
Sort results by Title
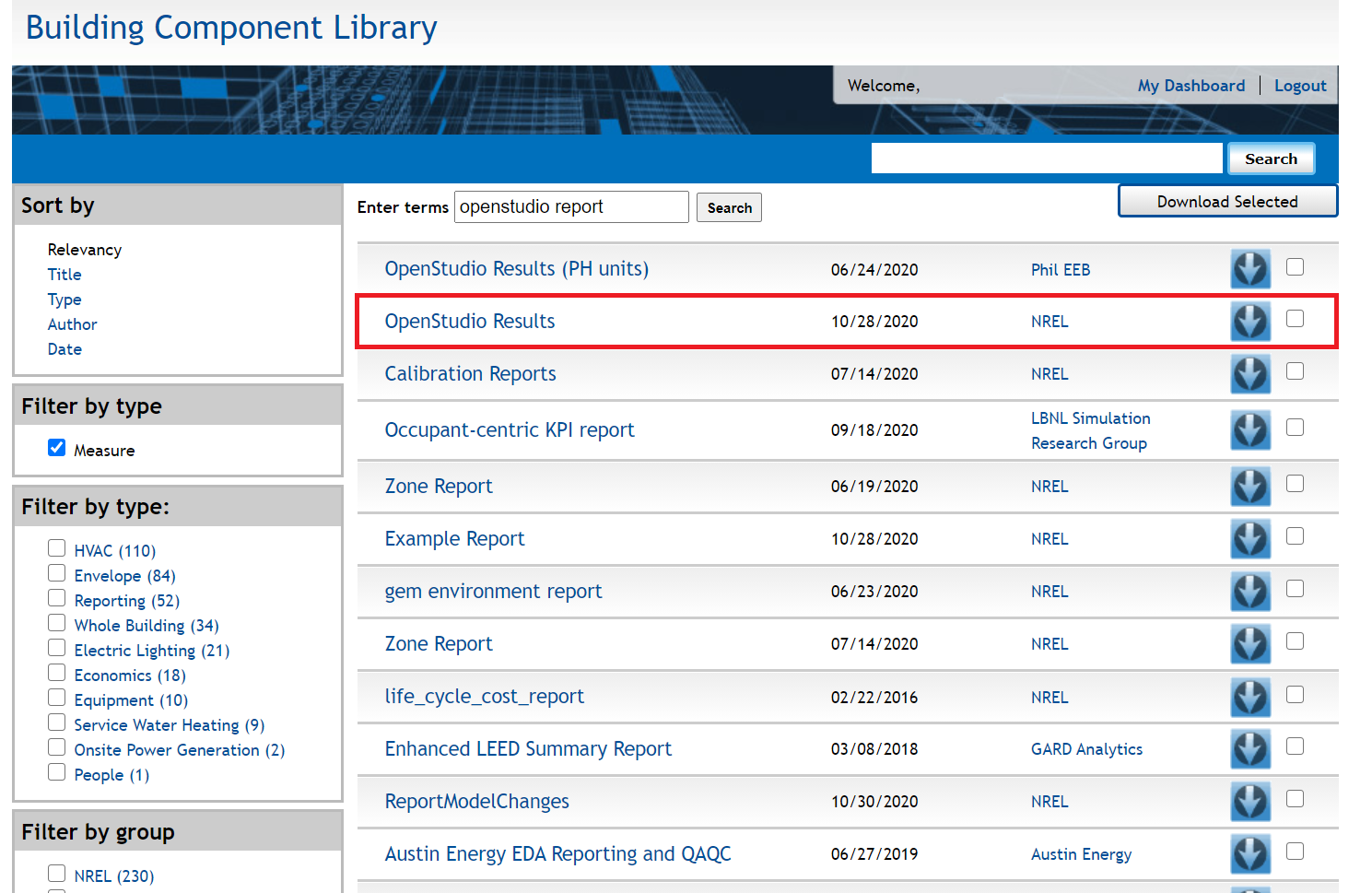[x=64, y=275]
